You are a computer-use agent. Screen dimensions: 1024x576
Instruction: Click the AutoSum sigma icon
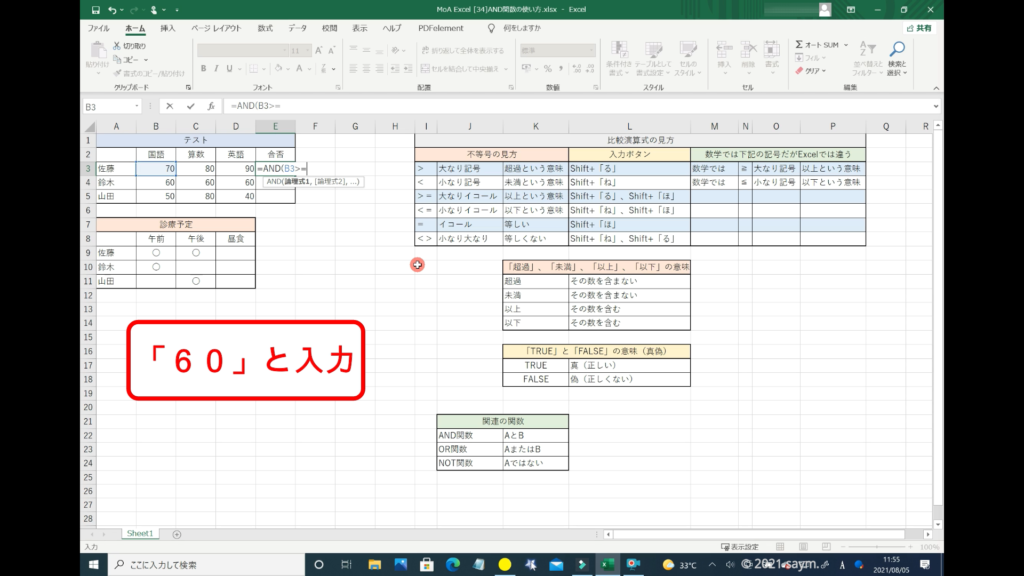coord(799,45)
